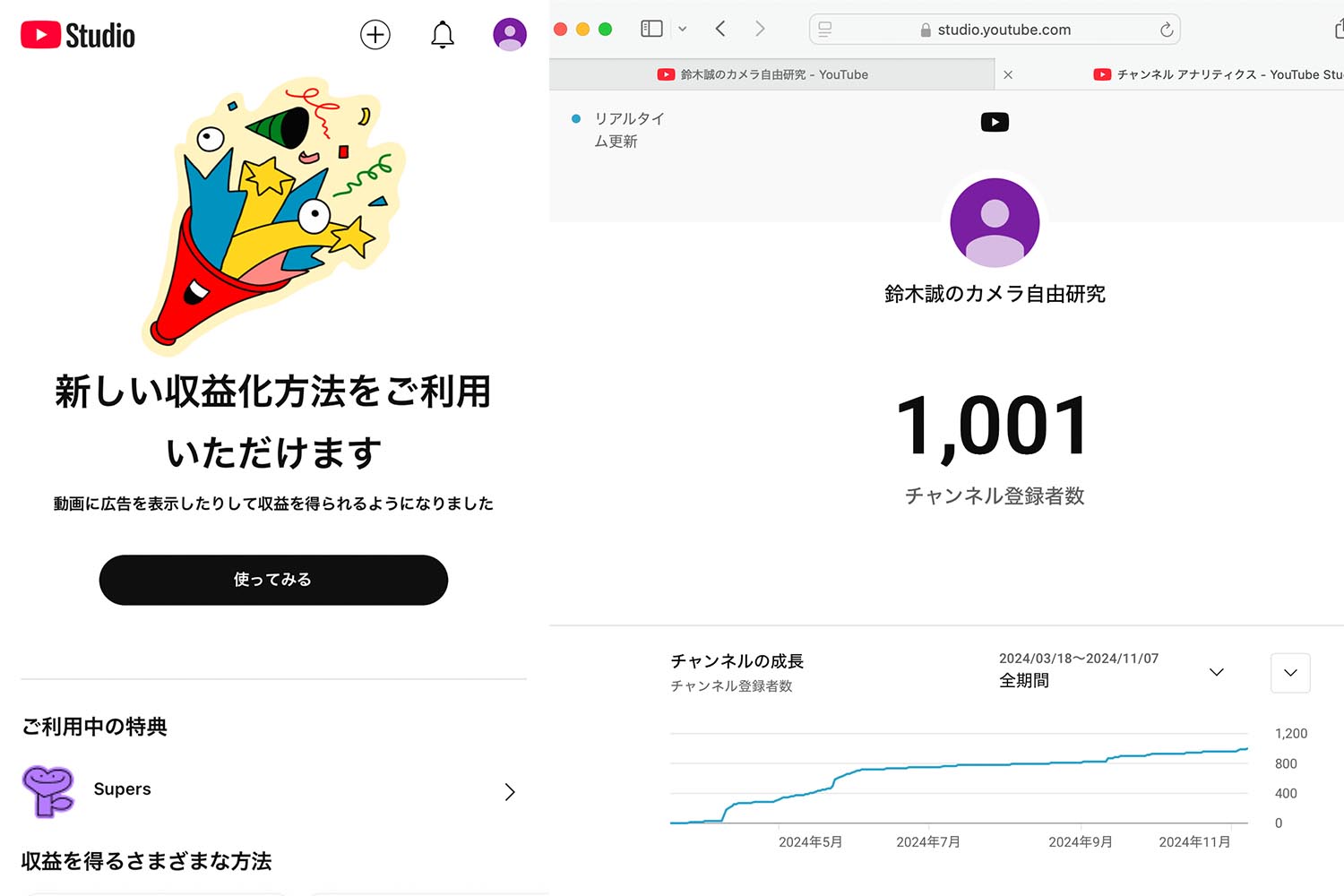This screenshot has height=896, width=1344.
Task: Click the チャンネルの成長 heading
Action: point(737,661)
